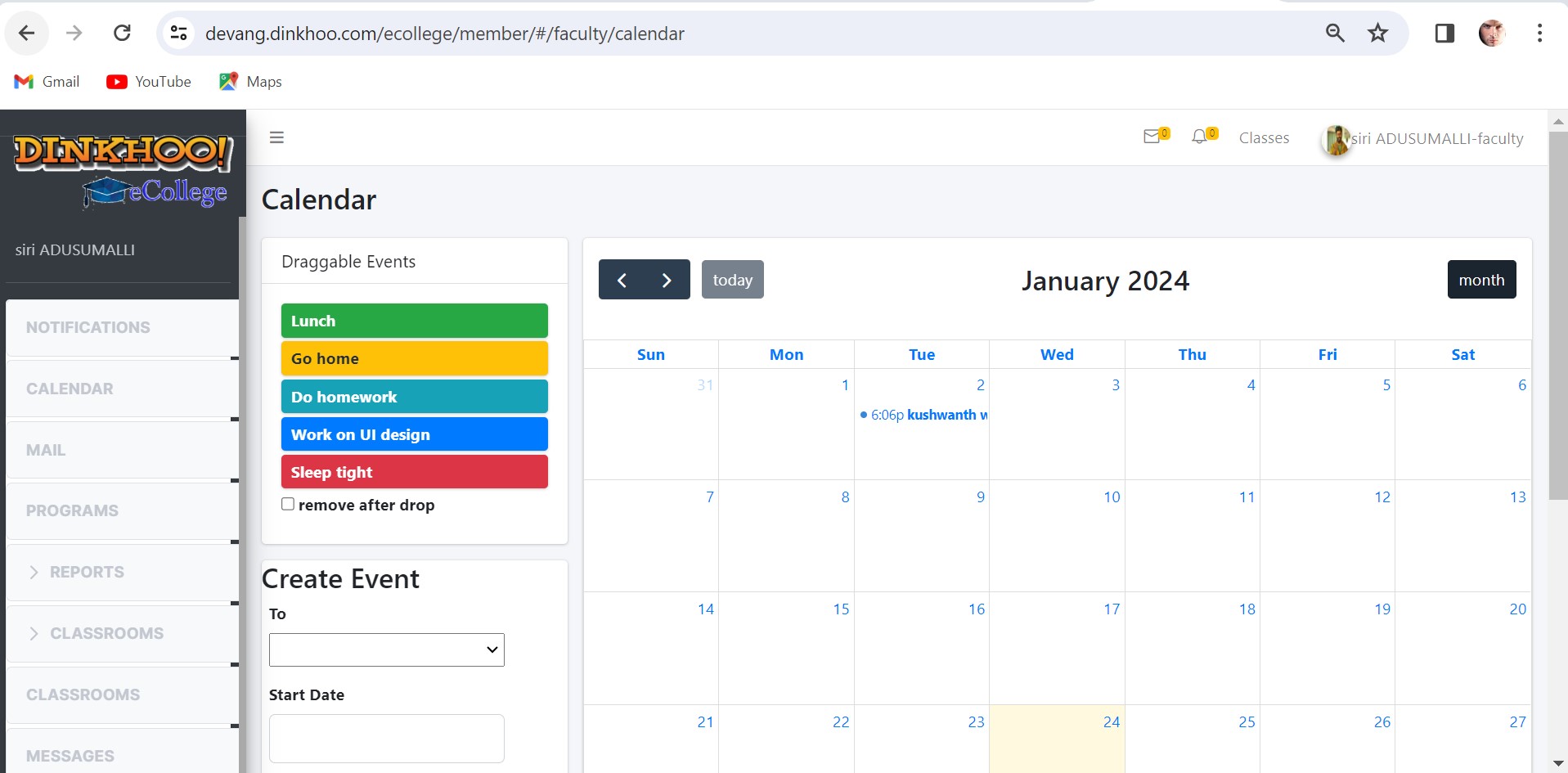Open CALENDAR in the sidebar

click(x=123, y=389)
